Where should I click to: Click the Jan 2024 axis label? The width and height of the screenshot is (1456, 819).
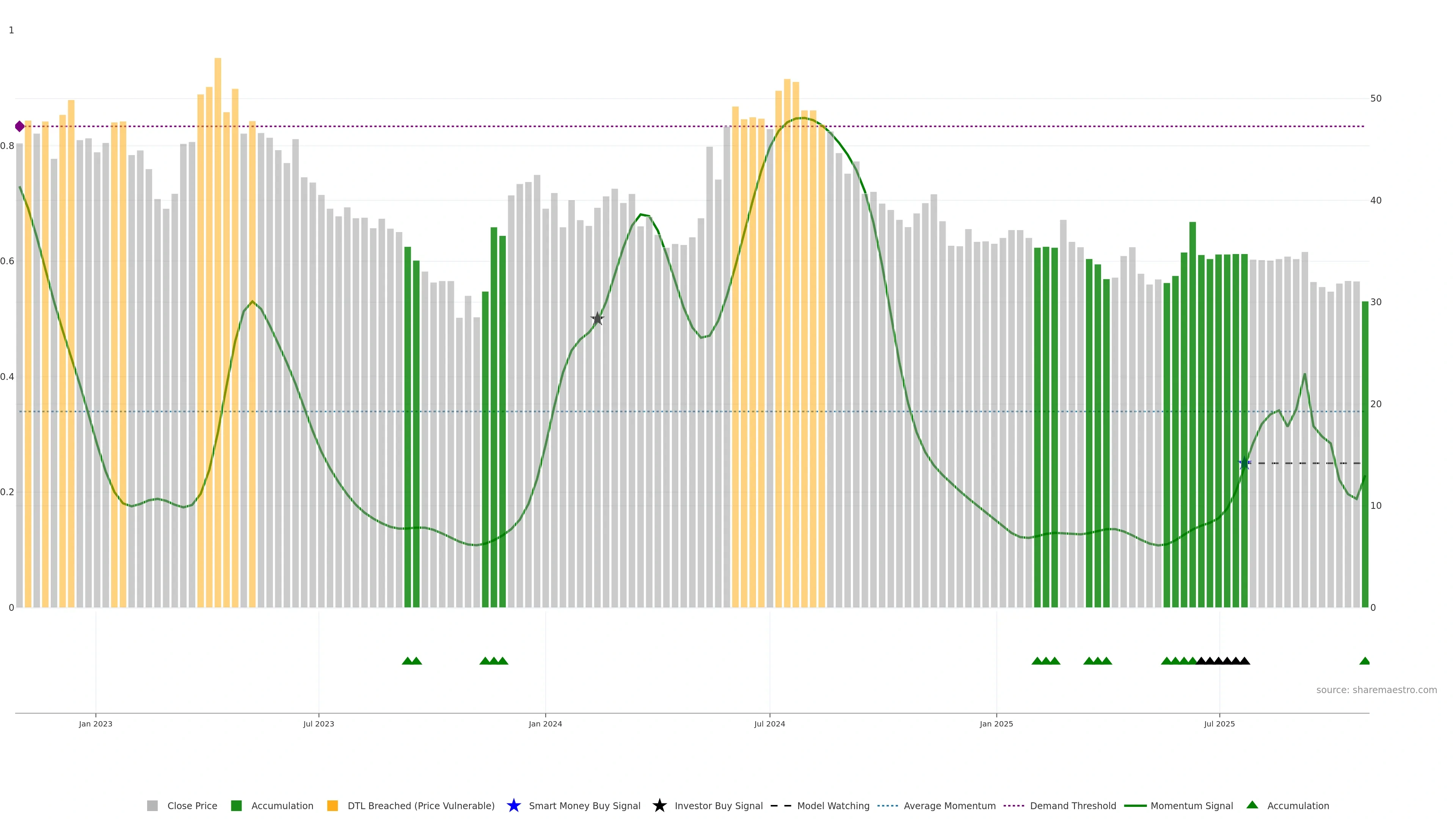point(545,723)
